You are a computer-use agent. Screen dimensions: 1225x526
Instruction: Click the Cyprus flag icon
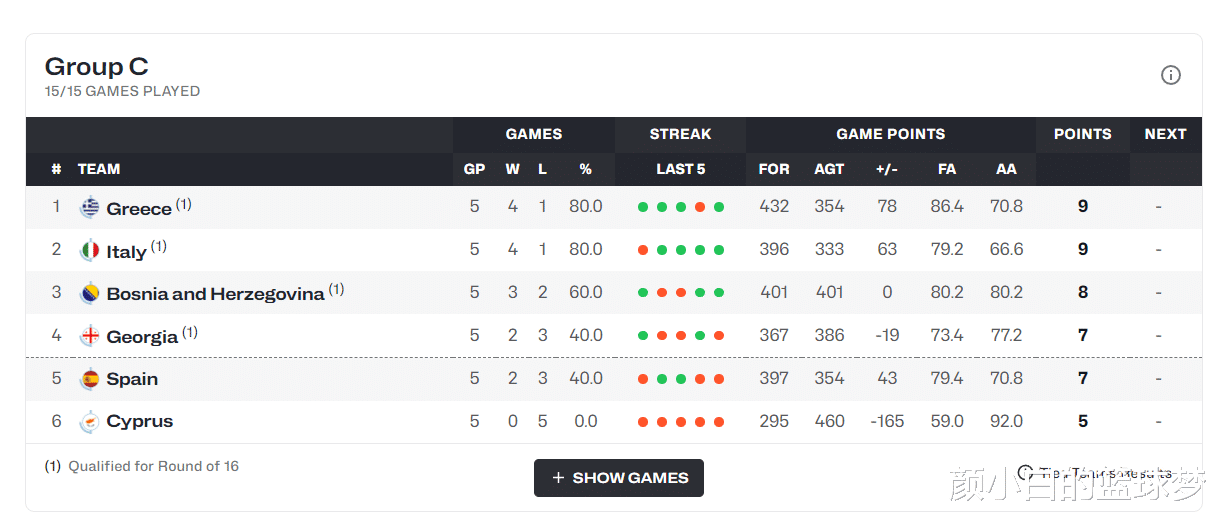point(90,421)
